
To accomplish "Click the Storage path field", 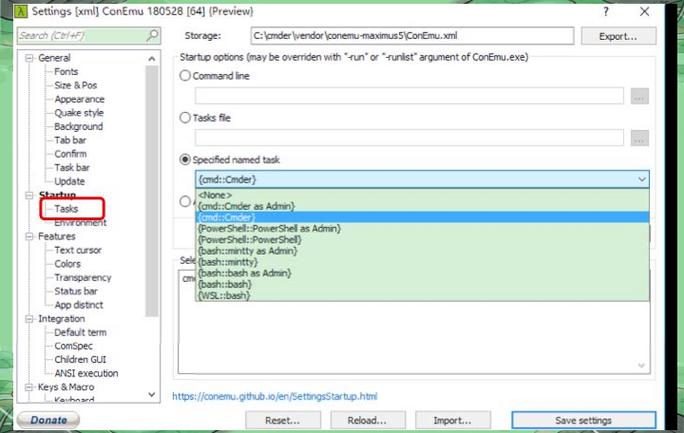I will tap(412, 36).
